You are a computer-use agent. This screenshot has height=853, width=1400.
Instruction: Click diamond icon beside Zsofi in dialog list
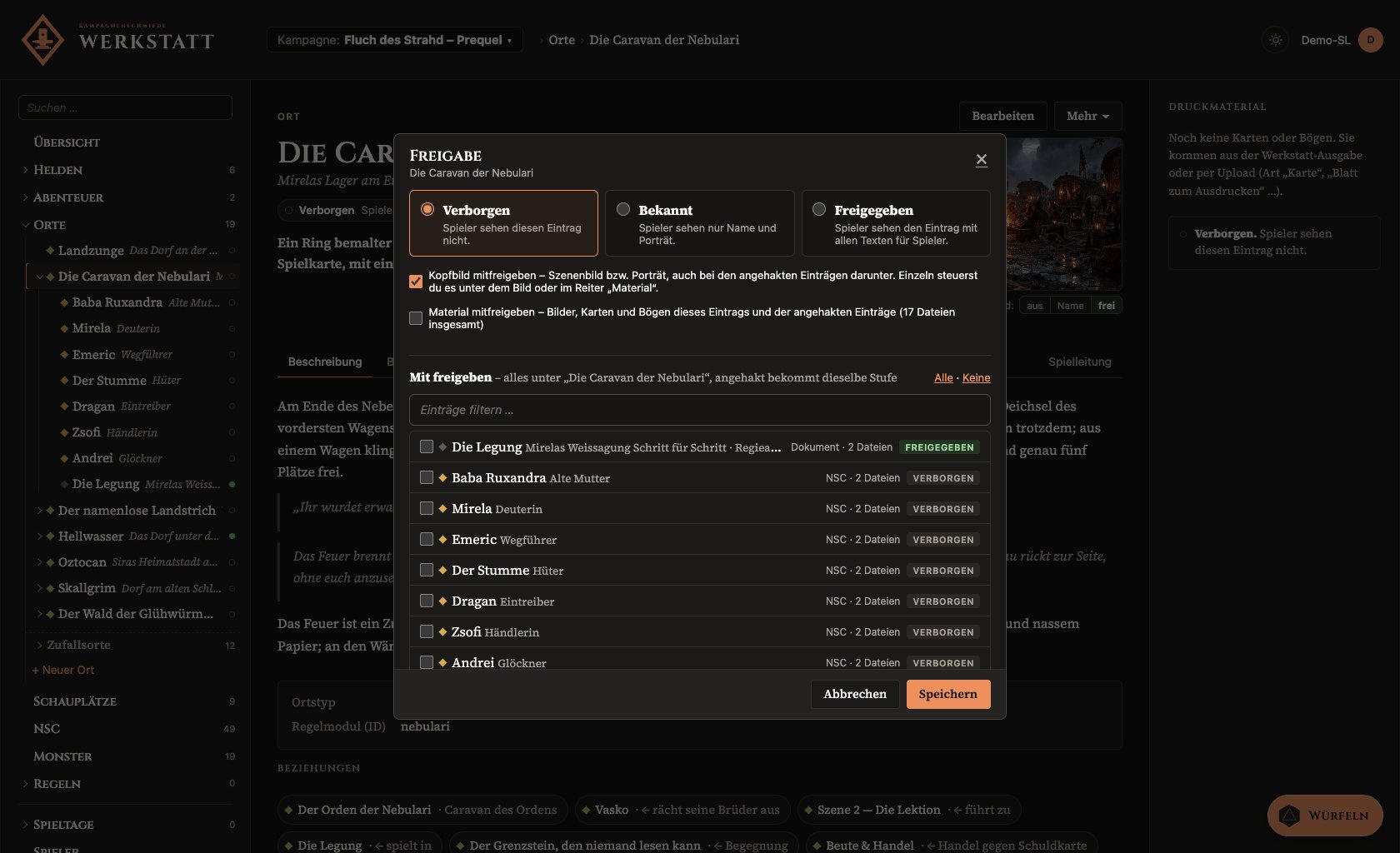click(442, 632)
